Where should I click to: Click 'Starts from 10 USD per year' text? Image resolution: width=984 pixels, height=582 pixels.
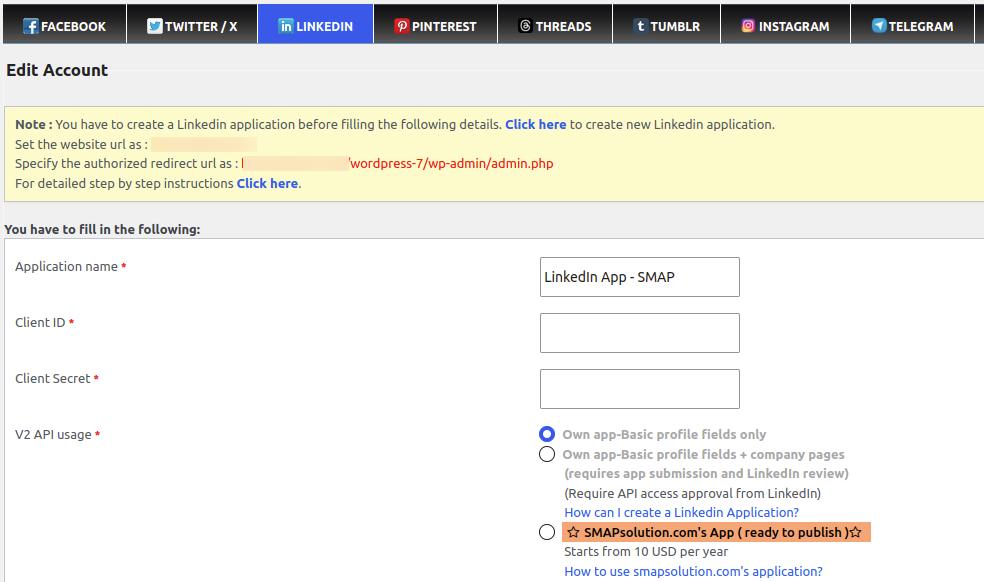pyautogui.click(x=646, y=551)
